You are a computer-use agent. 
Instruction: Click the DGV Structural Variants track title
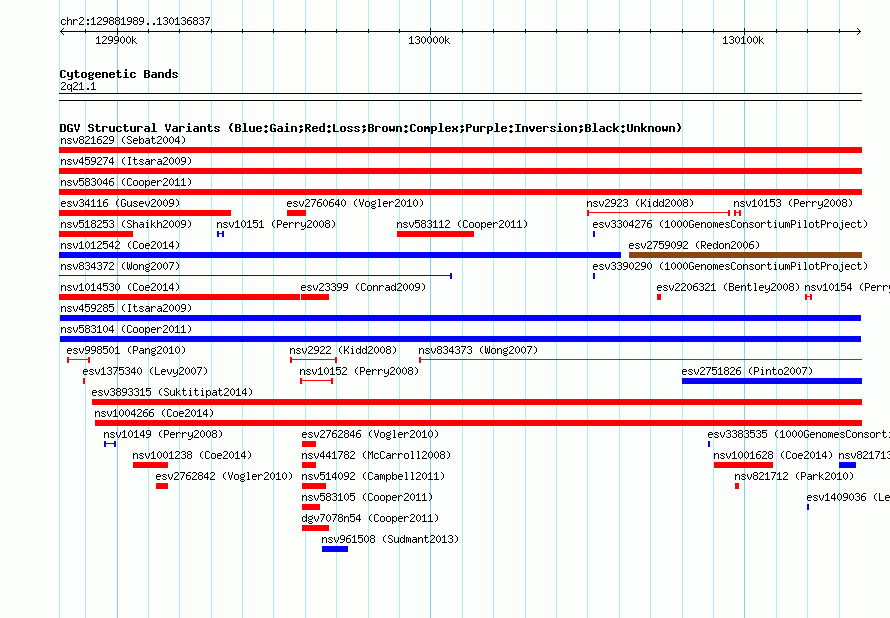(x=371, y=128)
